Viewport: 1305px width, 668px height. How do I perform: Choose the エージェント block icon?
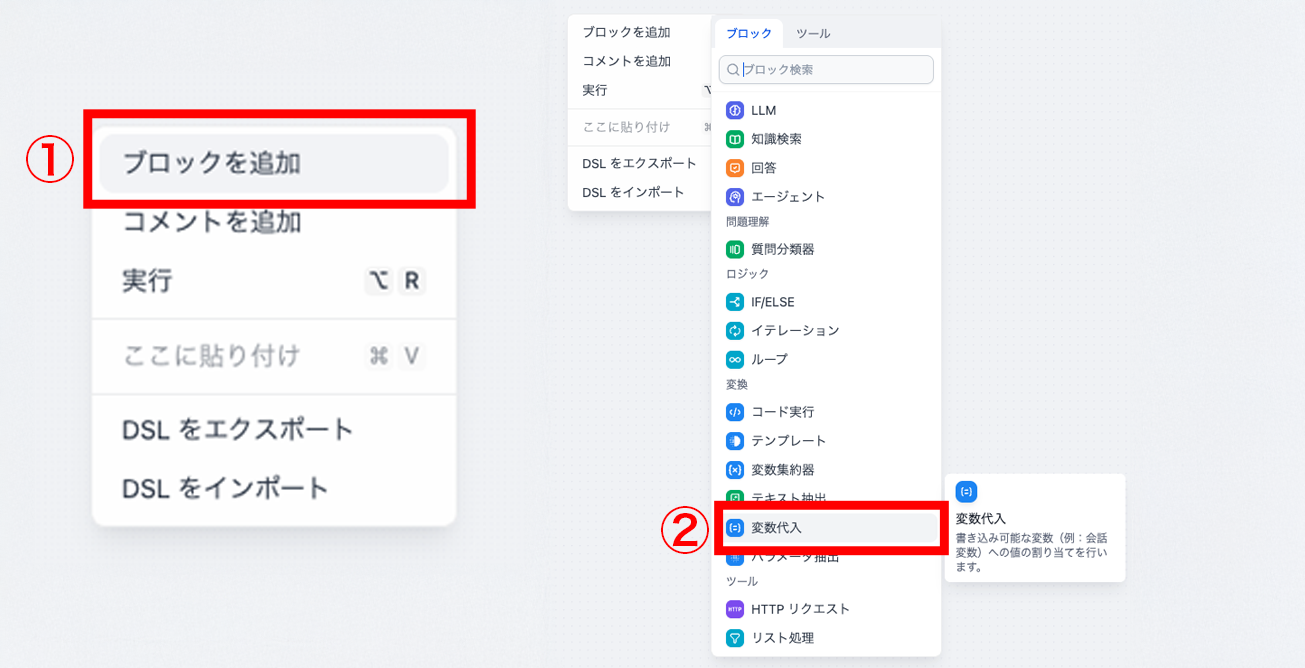click(x=735, y=197)
